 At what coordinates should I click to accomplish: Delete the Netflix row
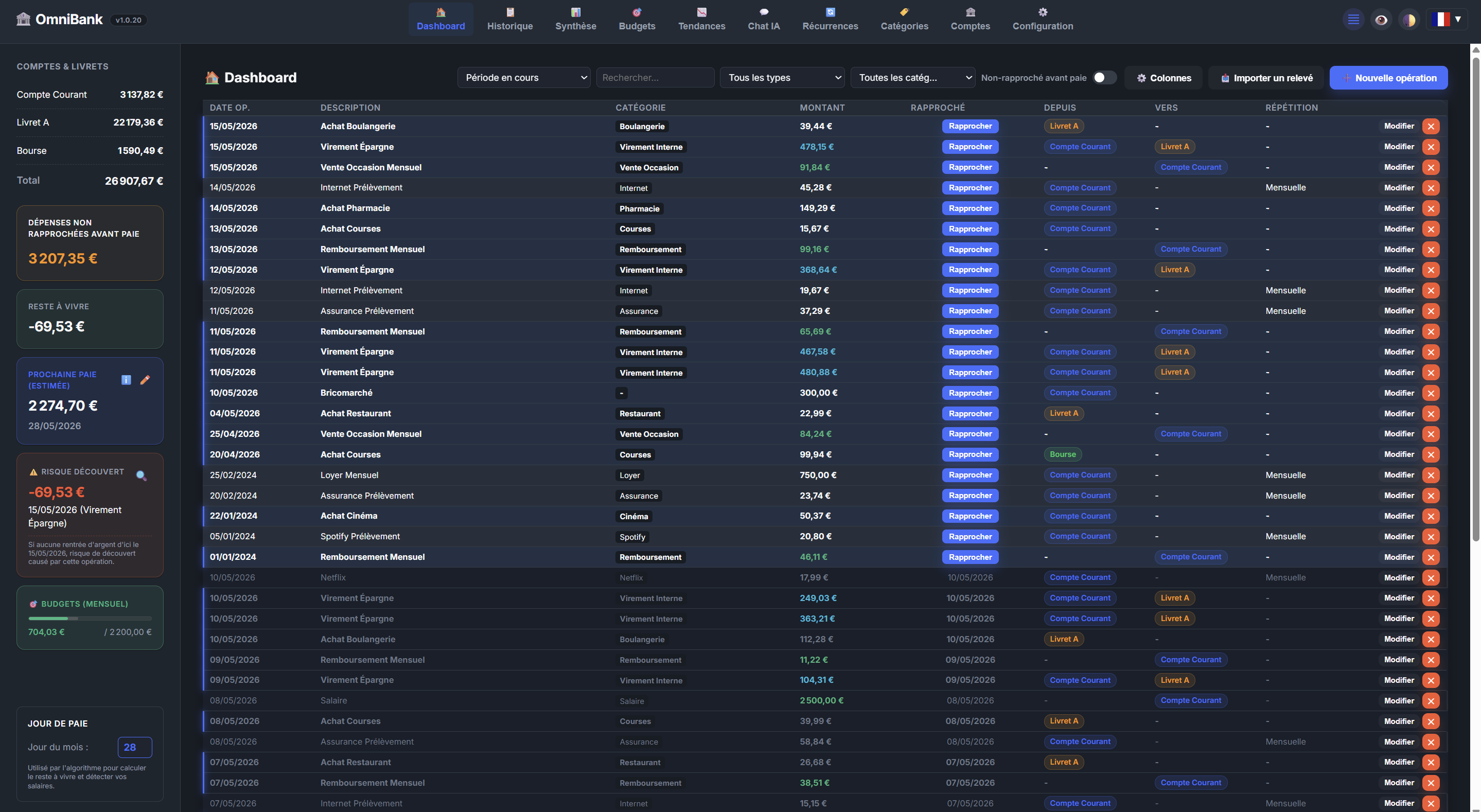(1431, 577)
